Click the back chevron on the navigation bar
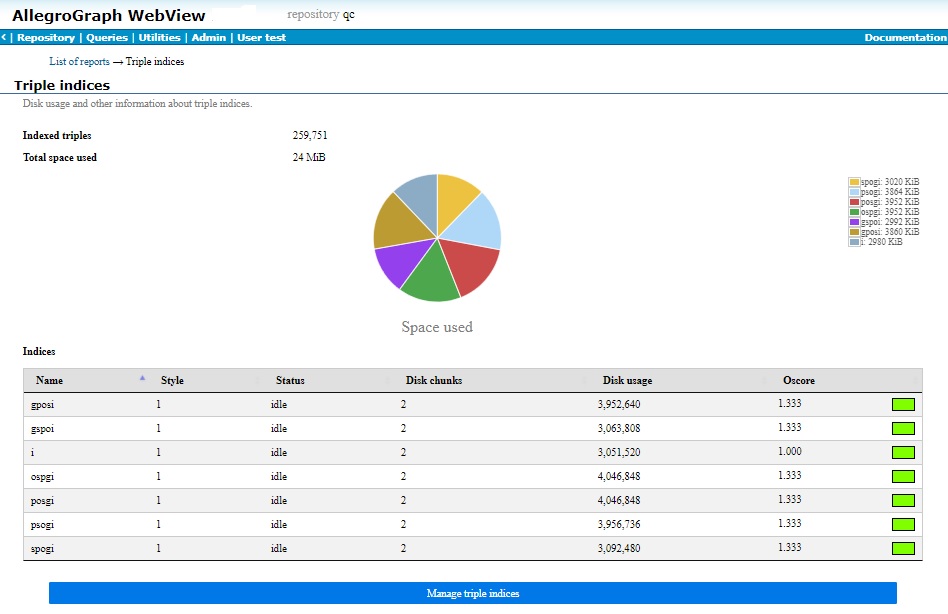Screen dimensions: 948x614 [4, 37]
